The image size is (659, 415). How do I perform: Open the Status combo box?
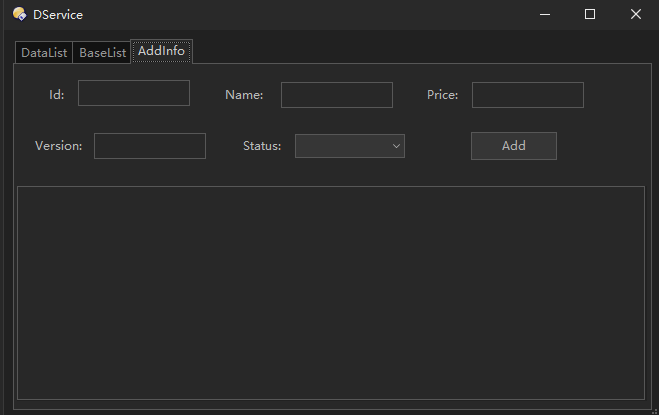click(x=350, y=146)
